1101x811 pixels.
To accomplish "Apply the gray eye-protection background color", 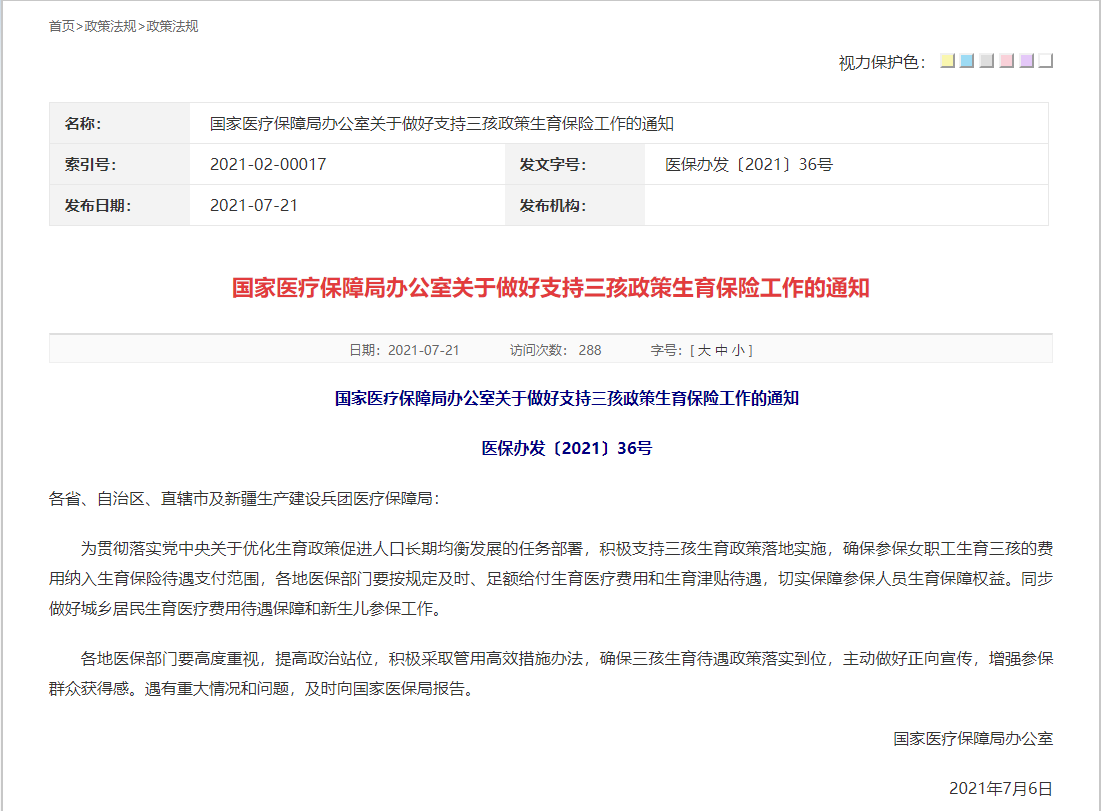I will [x=987, y=61].
